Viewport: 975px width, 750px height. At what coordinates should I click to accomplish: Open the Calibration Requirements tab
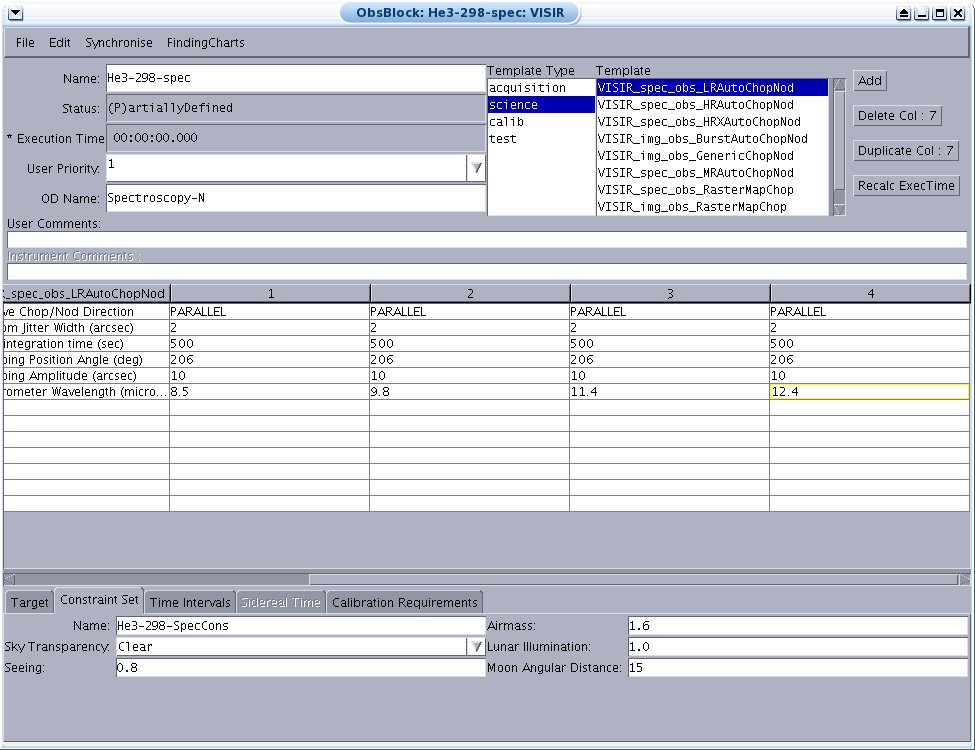(405, 602)
